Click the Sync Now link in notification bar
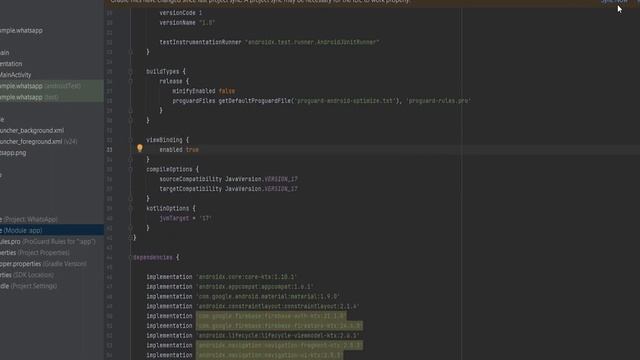 [x=614, y=1]
